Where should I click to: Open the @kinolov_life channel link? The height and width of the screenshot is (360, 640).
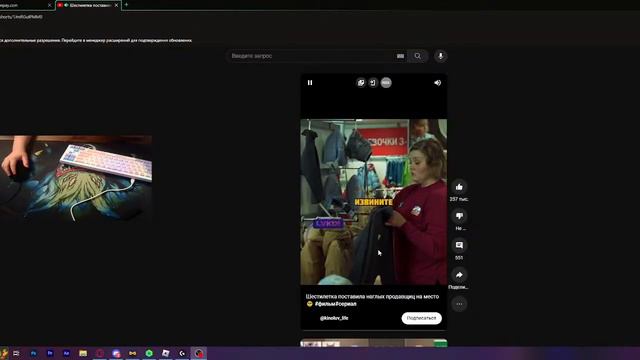tap(334, 318)
